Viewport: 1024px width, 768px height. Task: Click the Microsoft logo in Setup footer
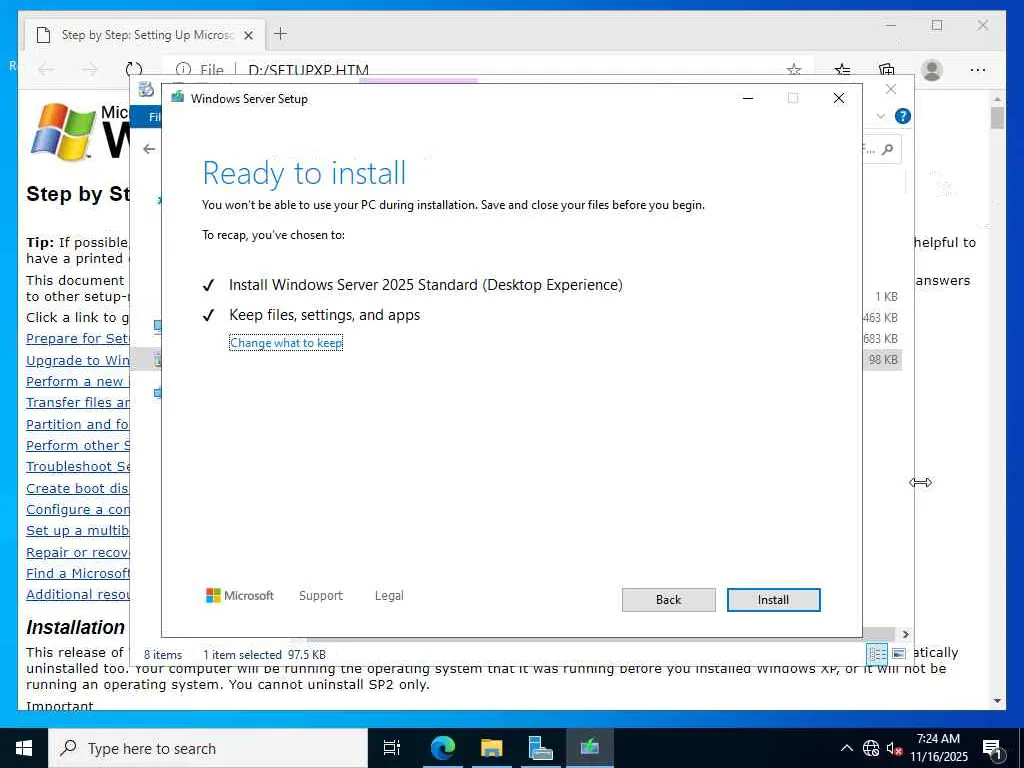[x=240, y=596]
